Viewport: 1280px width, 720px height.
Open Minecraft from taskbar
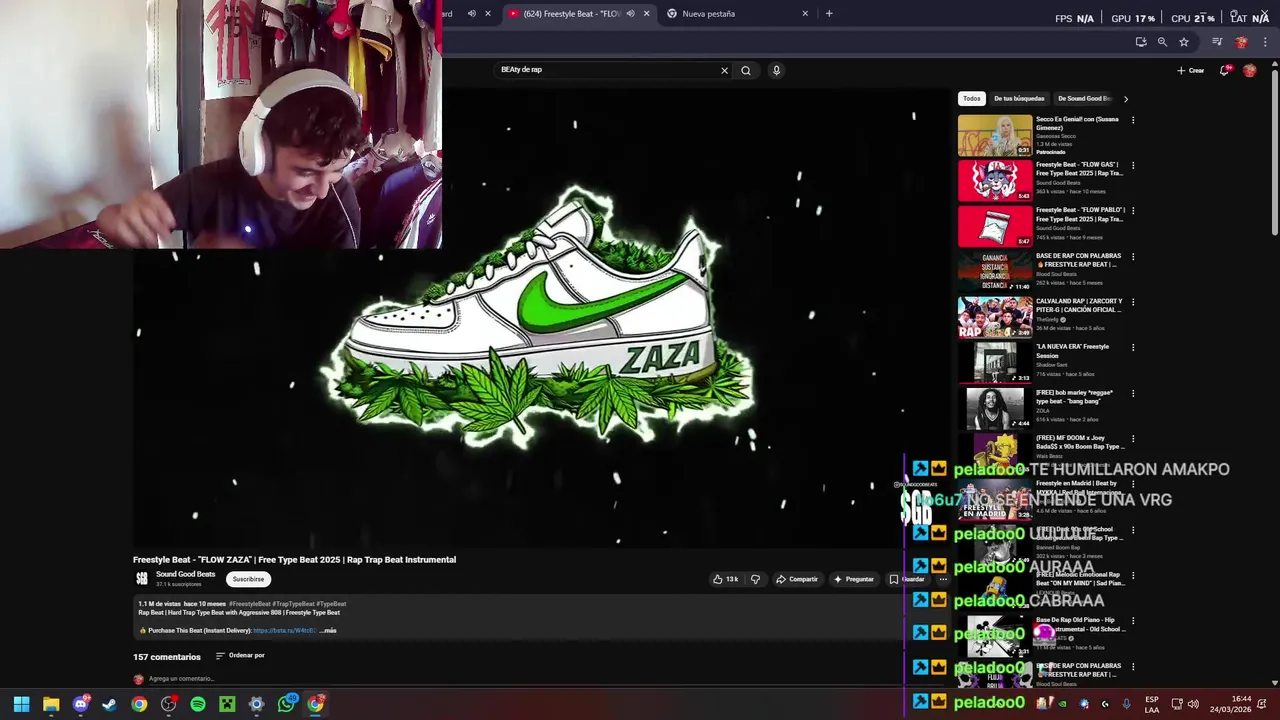tap(227, 704)
